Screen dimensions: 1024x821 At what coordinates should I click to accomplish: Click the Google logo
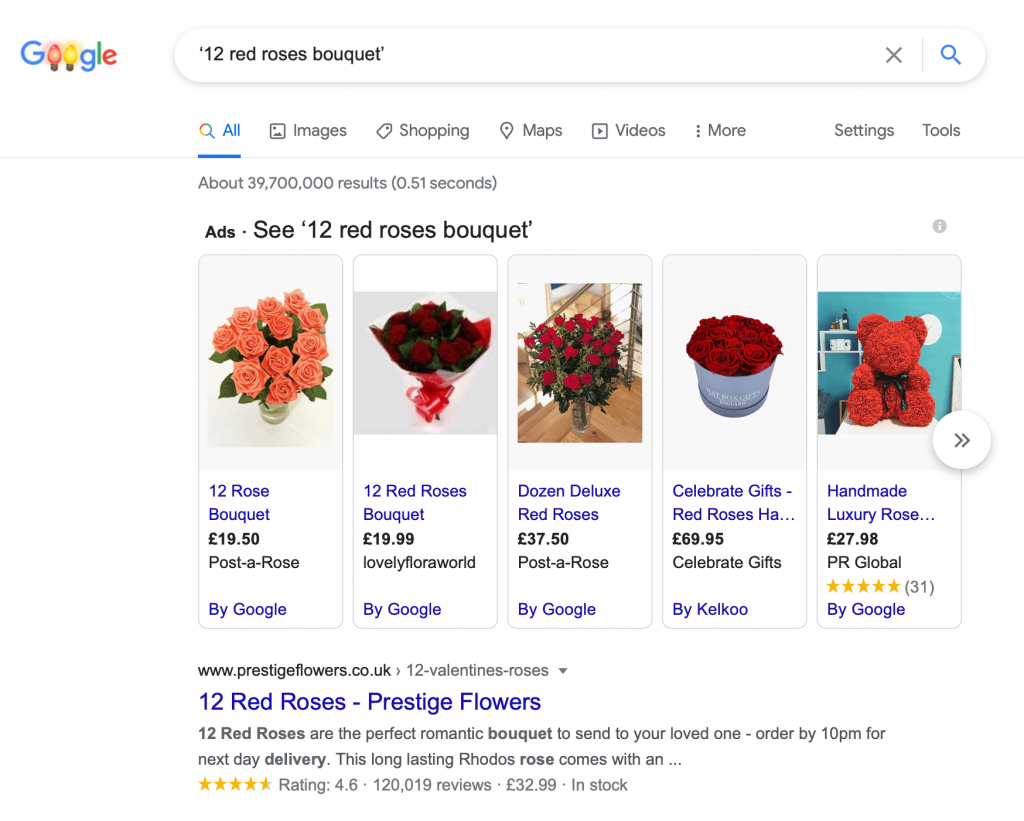tap(69, 56)
